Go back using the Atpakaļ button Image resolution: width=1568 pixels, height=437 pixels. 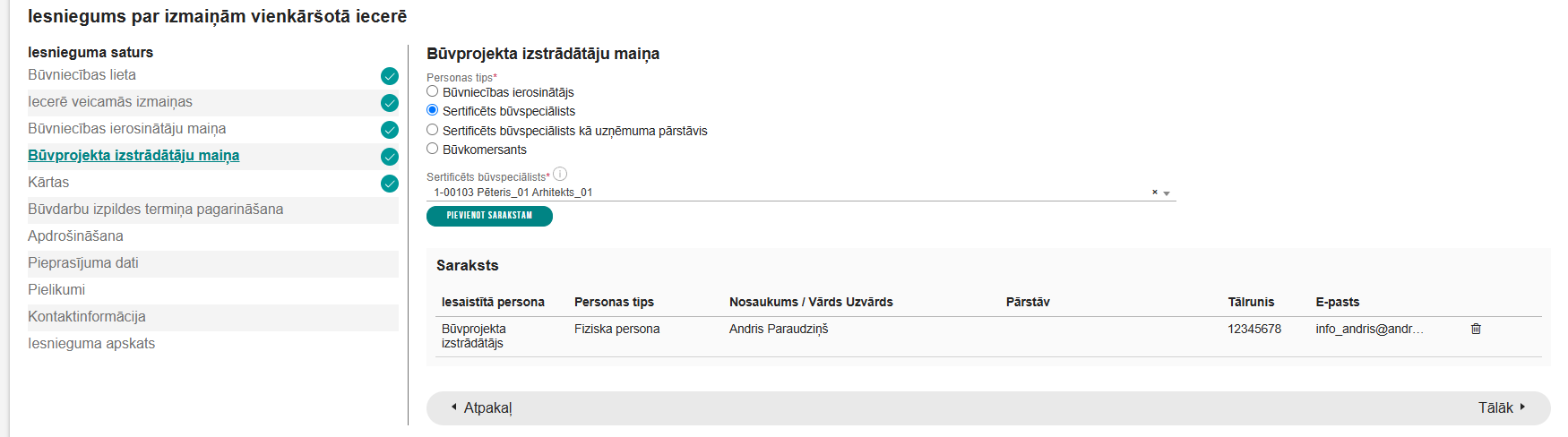[482, 407]
